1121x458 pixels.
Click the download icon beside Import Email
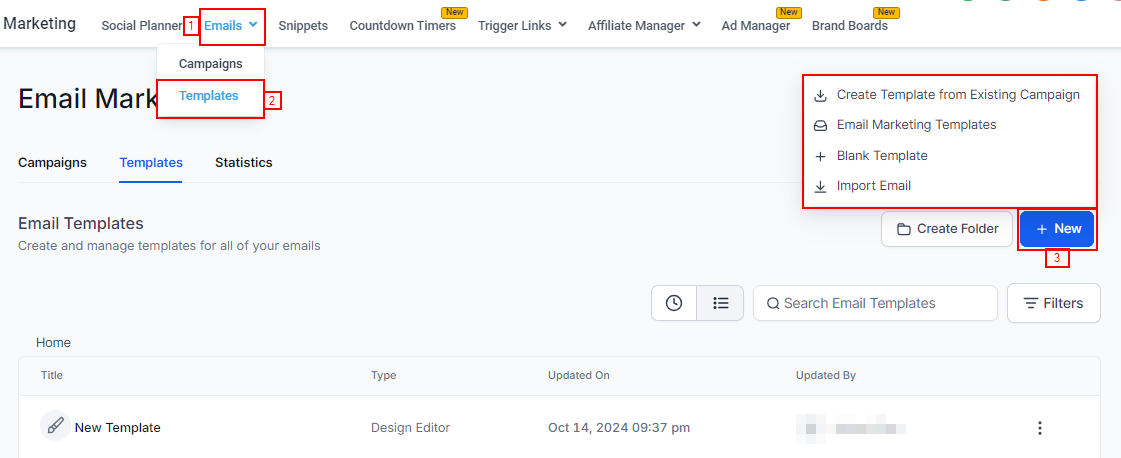pyautogui.click(x=821, y=186)
